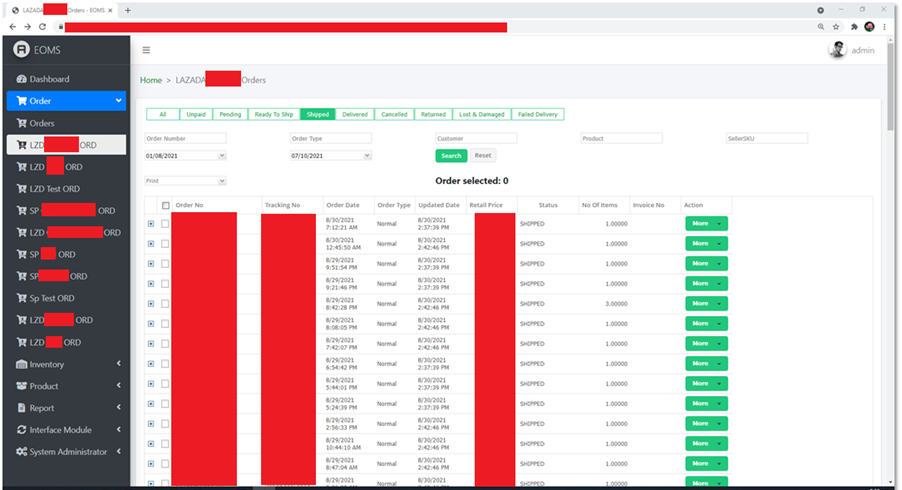Switch to the Pending tab
Screen dimensions: 902x490
pyautogui.click(x=230, y=114)
